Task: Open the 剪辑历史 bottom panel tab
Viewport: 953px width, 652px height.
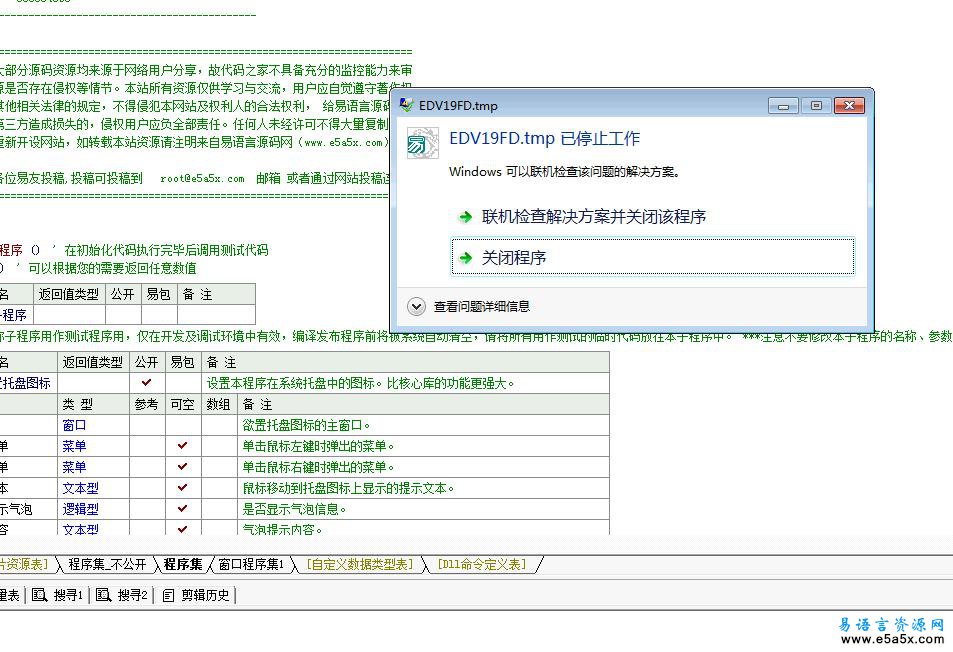Action: [196, 595]
